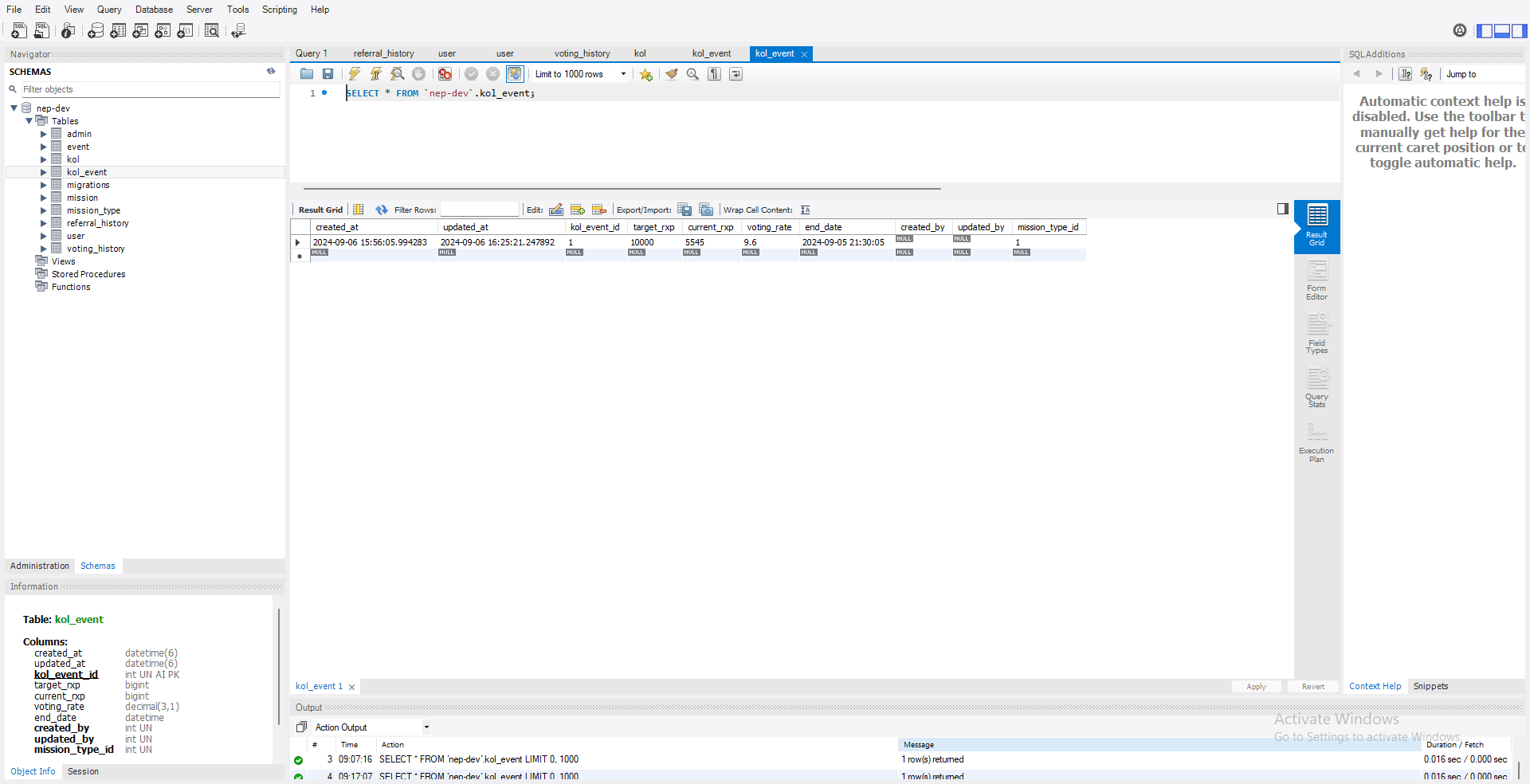Open the Limit to 1000 rows dropdown

click(580, 74)
